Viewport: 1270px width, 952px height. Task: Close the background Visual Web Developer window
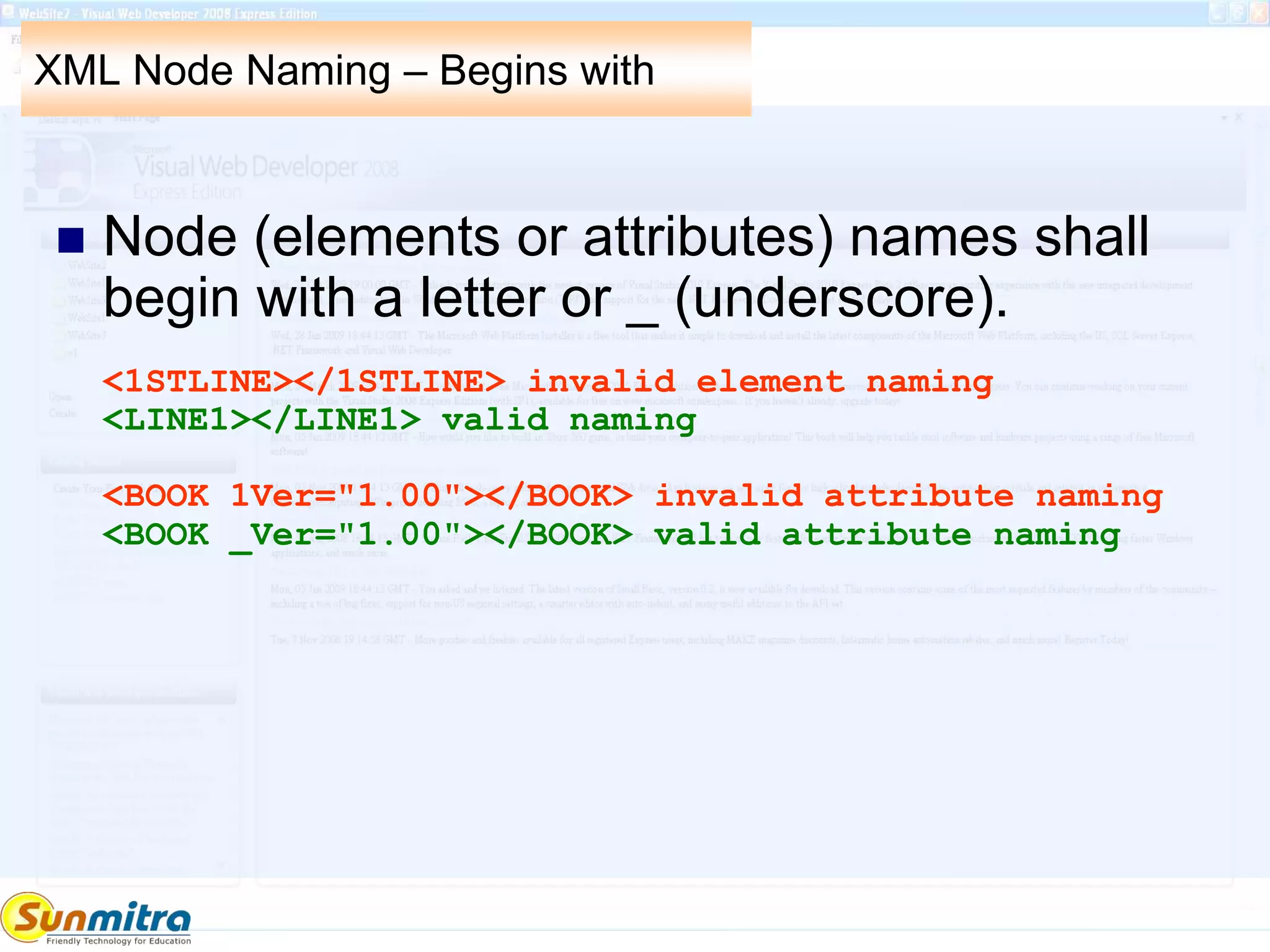coord(1259,13)
